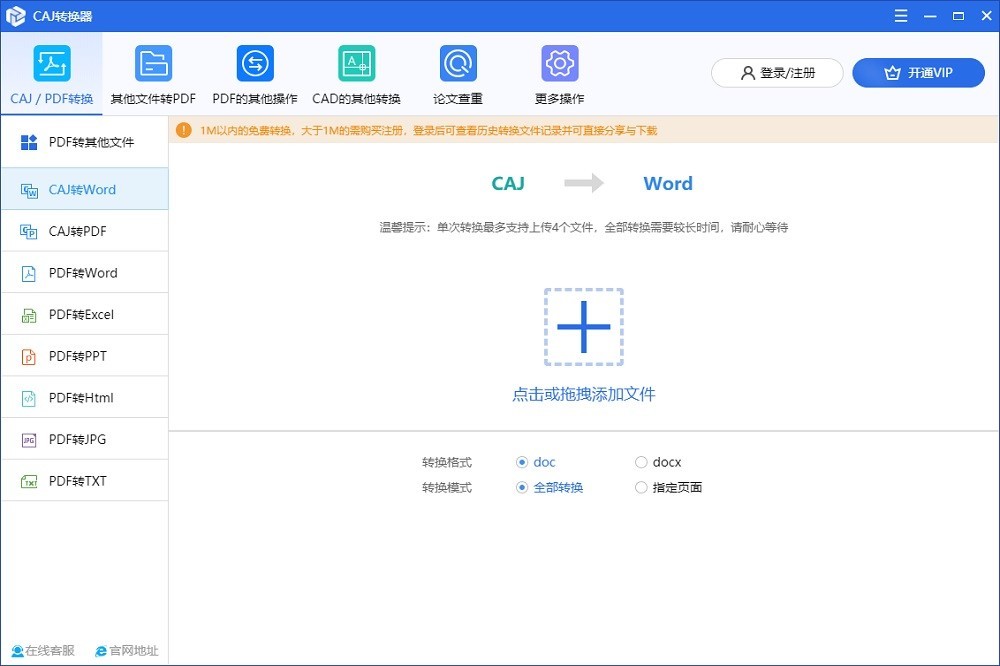Open PDF的其他操作 toolbar icon
The height and width of the screenshot is (666, 1000).
[255, 63]
